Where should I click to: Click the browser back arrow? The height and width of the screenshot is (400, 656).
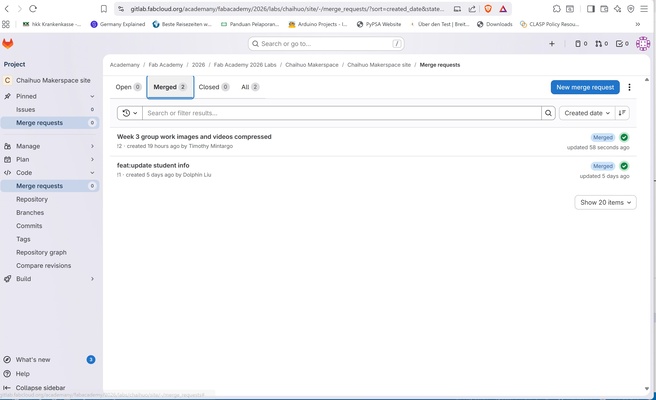point(7,9)
